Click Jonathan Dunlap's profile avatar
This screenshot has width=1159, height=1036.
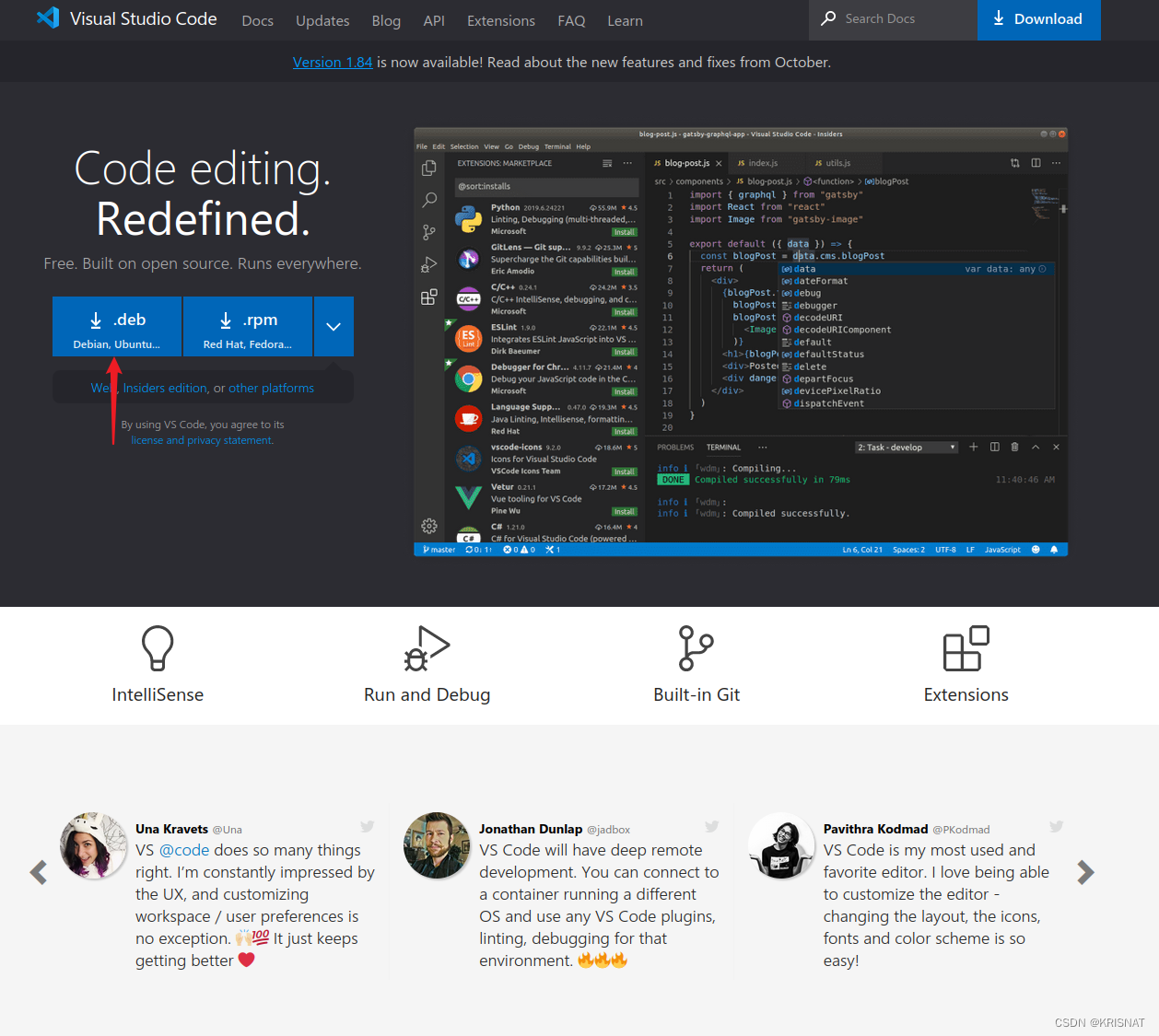437,845
